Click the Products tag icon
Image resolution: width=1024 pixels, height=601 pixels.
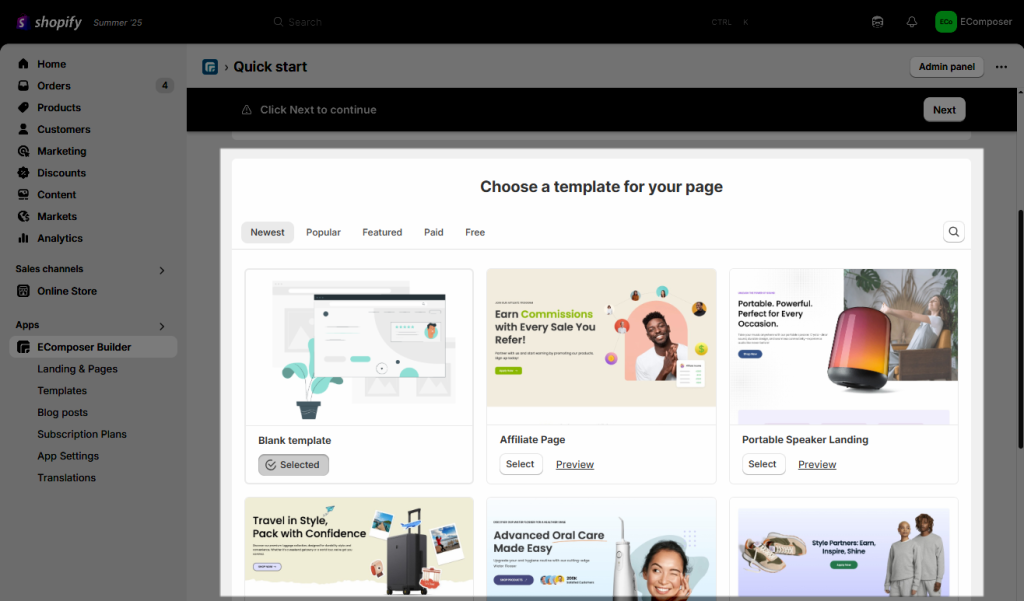coord(24,107)
